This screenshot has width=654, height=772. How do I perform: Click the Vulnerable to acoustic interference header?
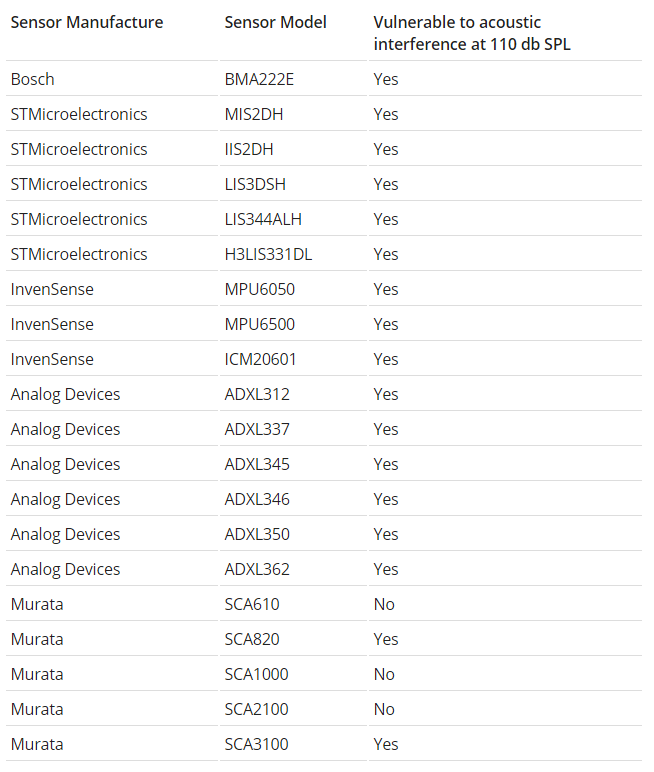point(471,33)
